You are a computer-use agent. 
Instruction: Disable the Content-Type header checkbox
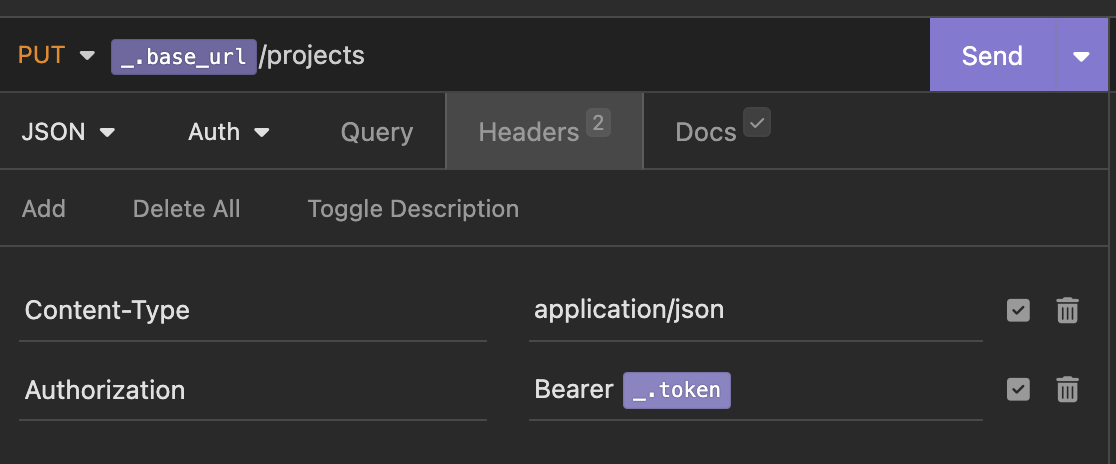click(1018, 311)
